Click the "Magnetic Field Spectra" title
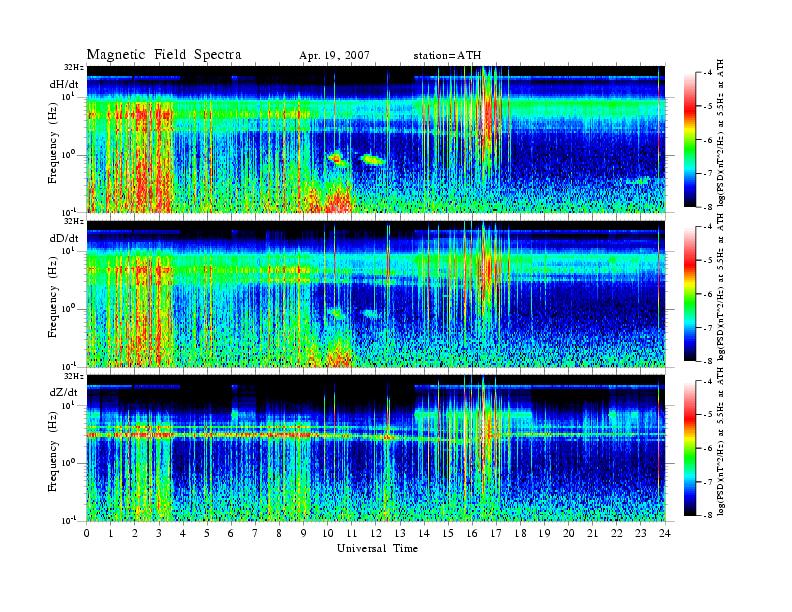 pos(164,55)
